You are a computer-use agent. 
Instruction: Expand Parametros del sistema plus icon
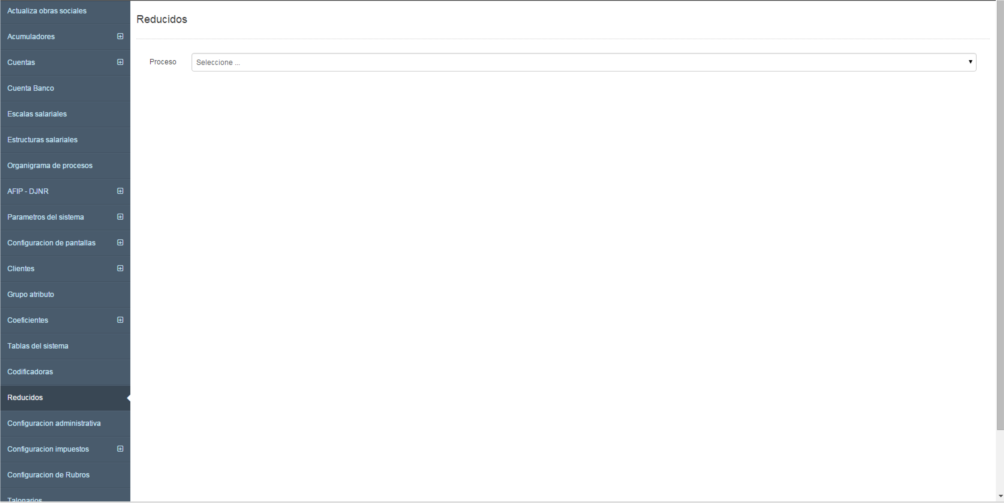click(120, 217)
